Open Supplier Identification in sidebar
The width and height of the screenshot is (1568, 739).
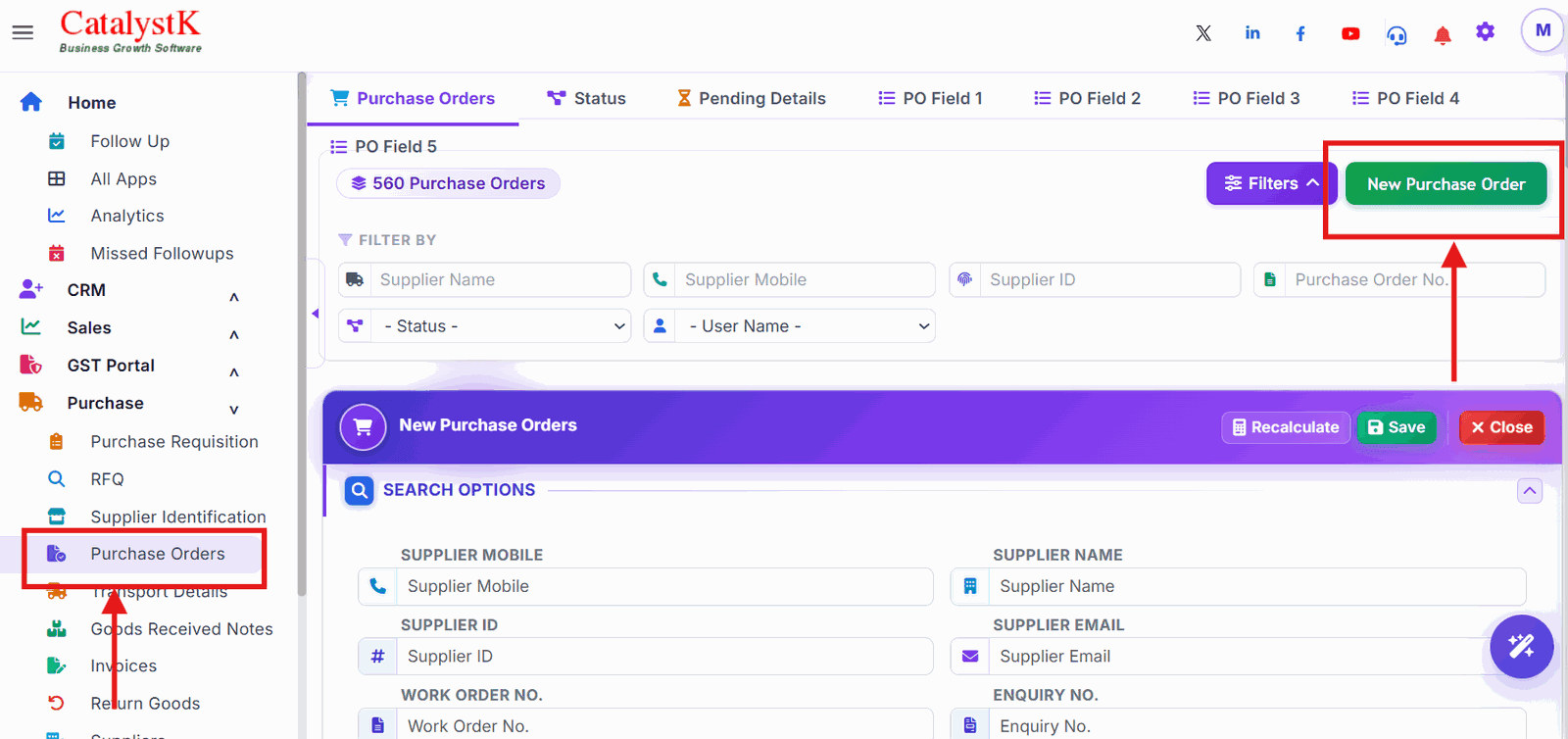pyautogui.click(x=178, y=517)
